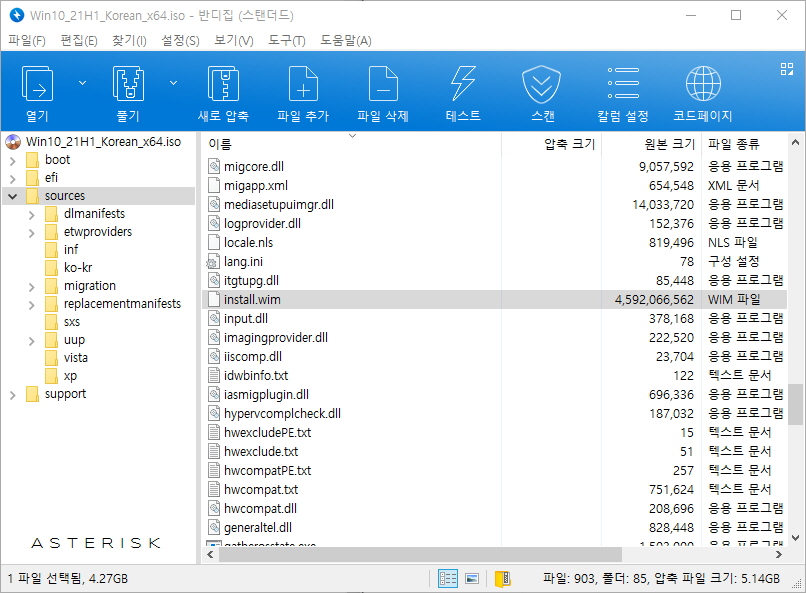Click the idwbinfo.txt file icon
The height and width of the screenshot is (593, 806).
(214, 376)
